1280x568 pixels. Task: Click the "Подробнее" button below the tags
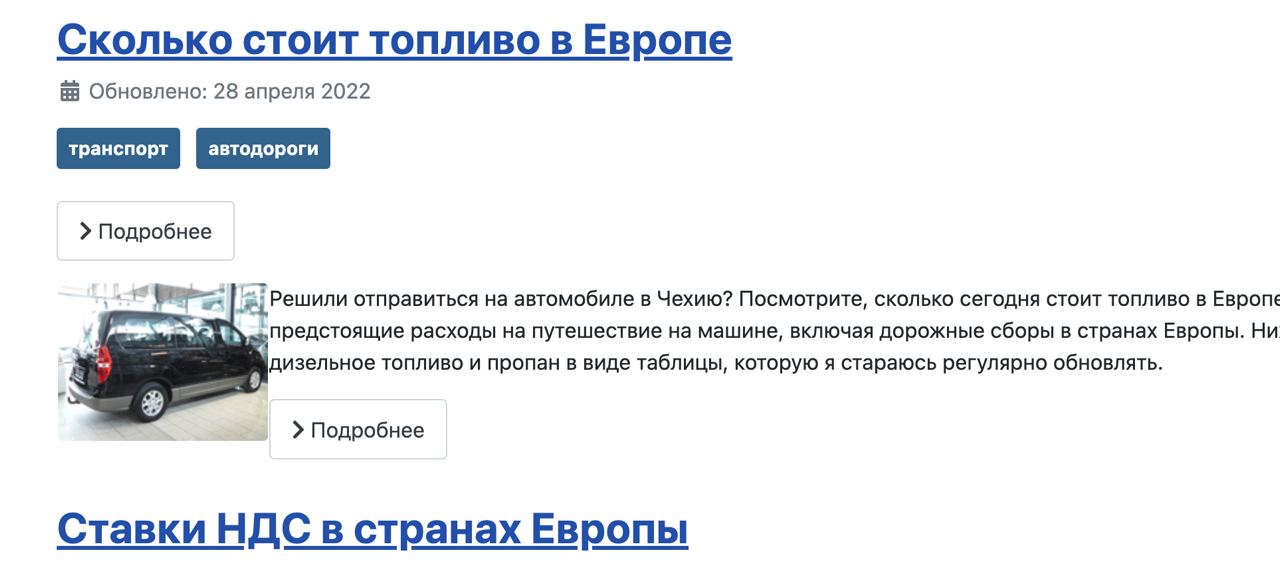145,231
